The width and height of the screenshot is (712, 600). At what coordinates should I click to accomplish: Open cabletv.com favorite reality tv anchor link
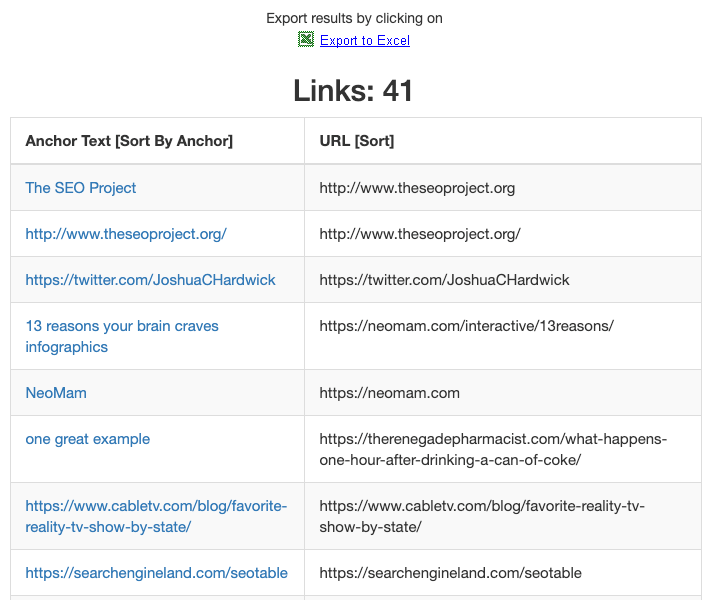tap(156, 516)
